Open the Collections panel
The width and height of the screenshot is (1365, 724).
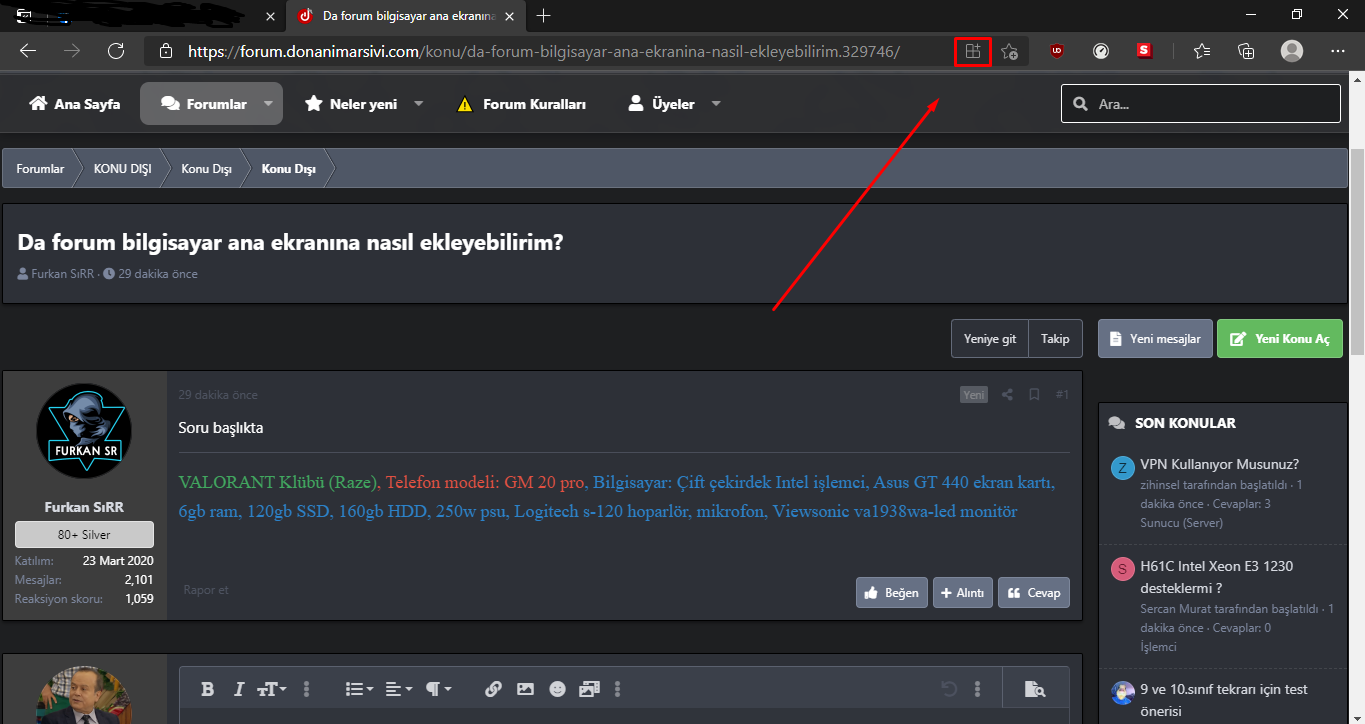click(x=1246, y=51)
